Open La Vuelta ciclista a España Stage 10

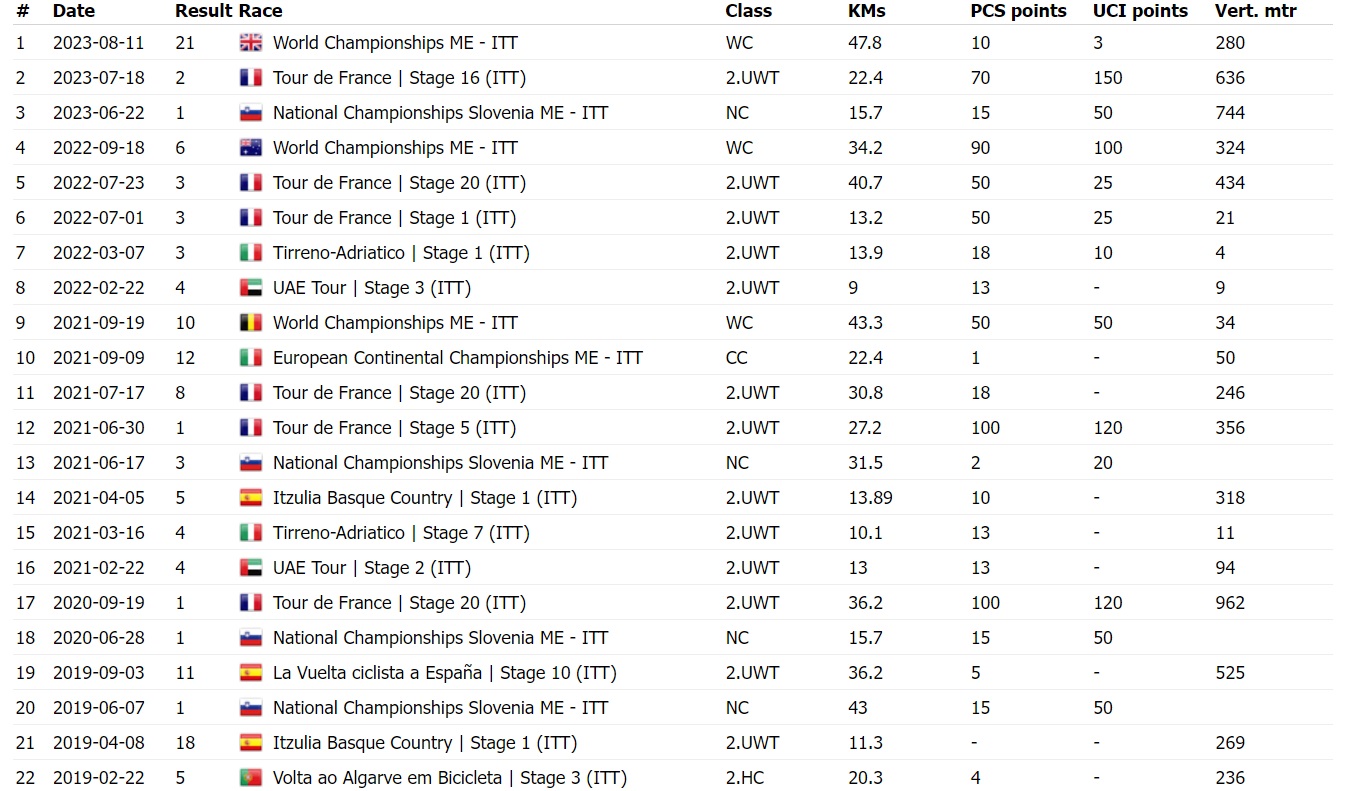coord(444,673)
